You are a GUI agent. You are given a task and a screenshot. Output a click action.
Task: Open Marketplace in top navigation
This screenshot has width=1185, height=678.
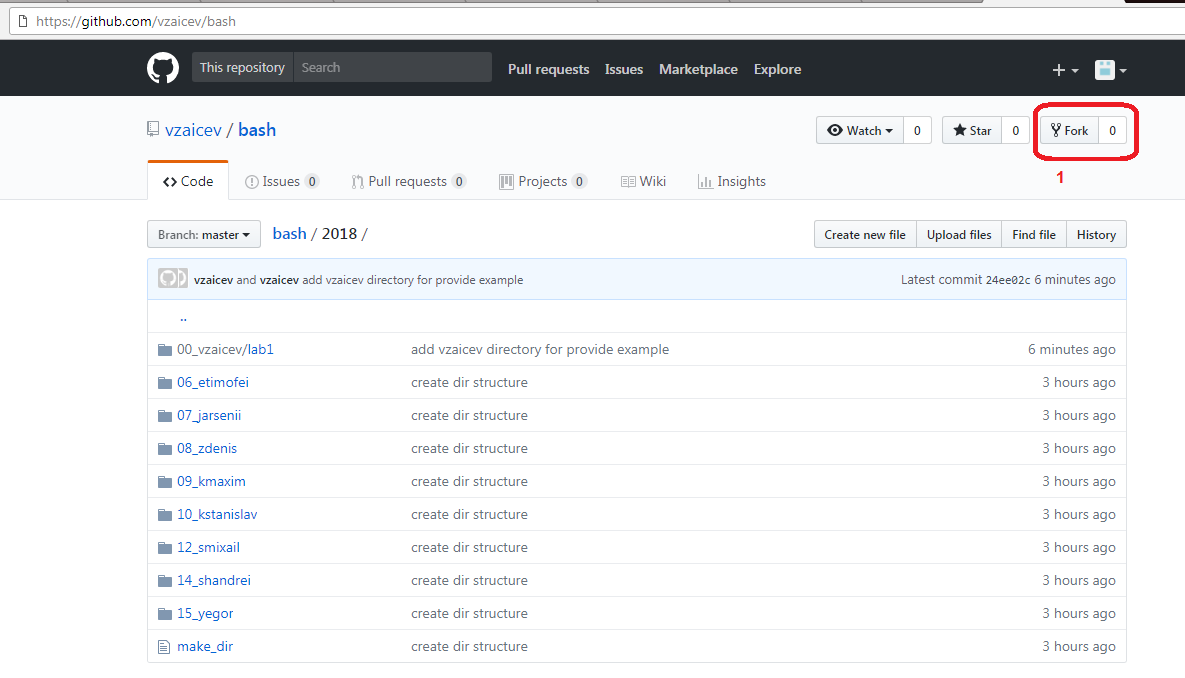(698, 69)
